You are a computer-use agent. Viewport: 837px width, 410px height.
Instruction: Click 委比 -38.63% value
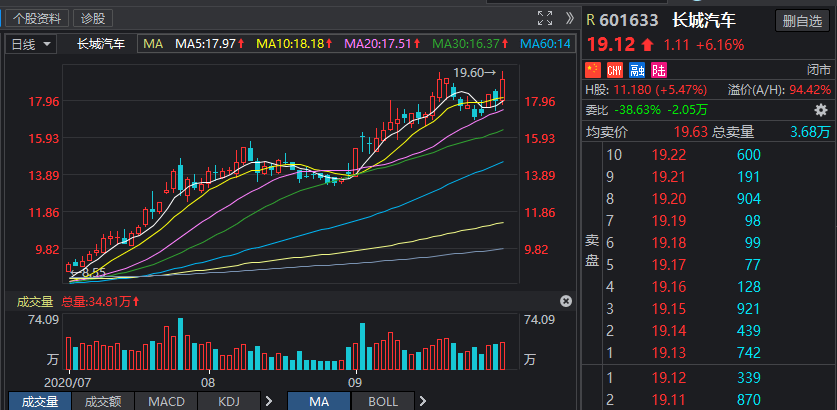(637, 110)
